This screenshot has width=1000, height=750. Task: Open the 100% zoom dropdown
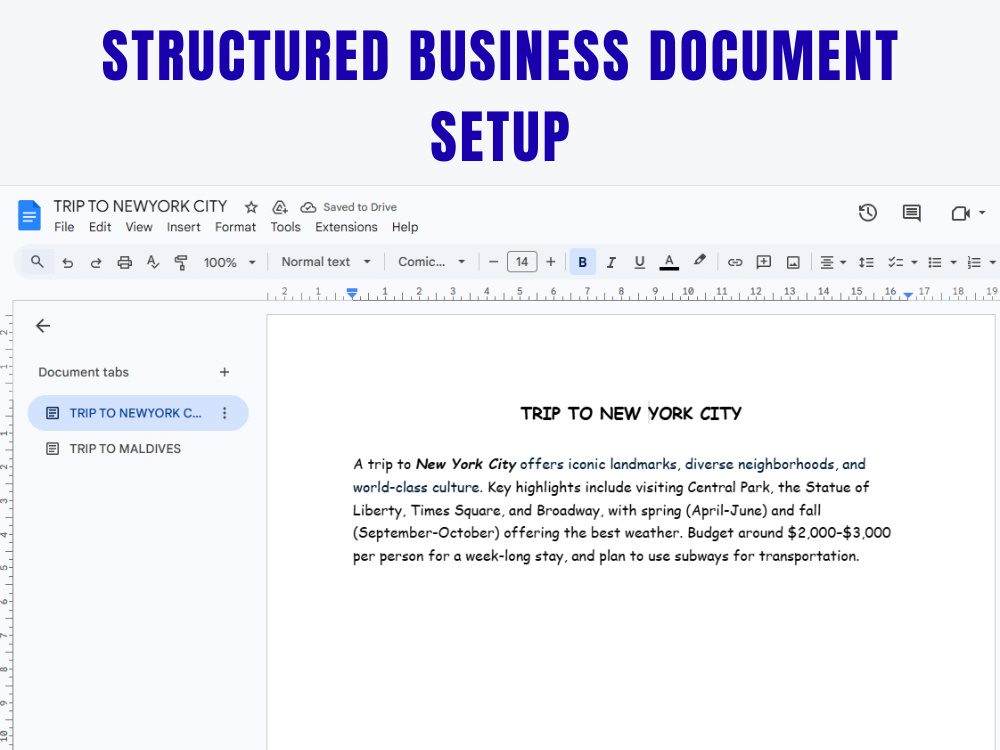pos(230,263)
